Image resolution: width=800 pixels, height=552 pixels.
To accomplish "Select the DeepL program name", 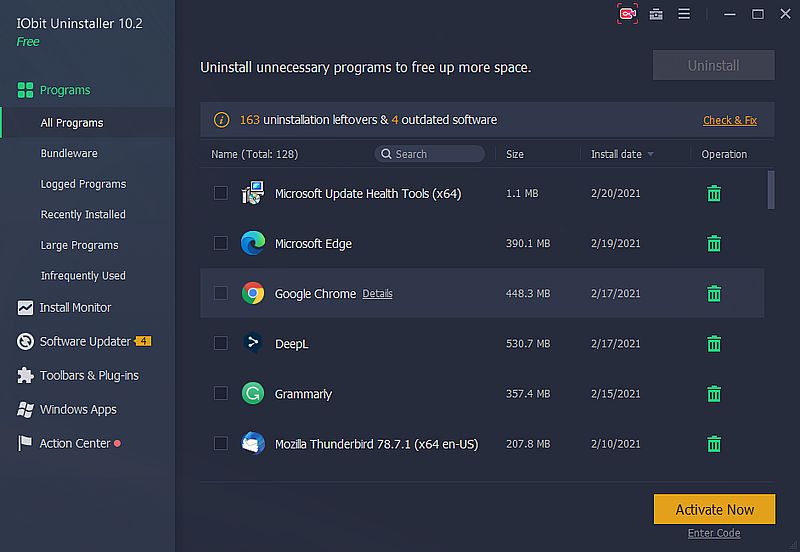I will [x=291, y=343].
